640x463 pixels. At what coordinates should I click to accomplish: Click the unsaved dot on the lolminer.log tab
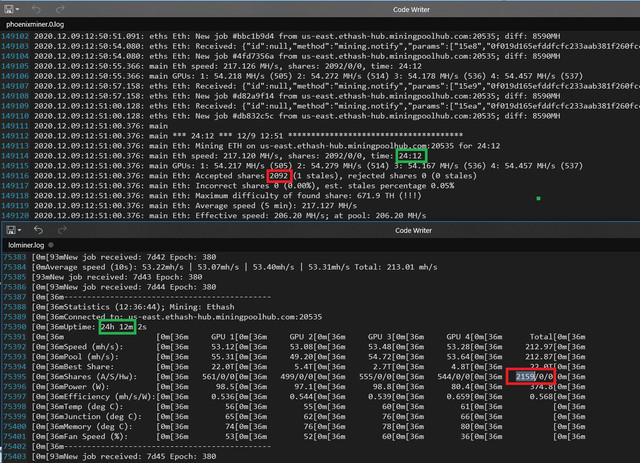[x=51, y=245]
